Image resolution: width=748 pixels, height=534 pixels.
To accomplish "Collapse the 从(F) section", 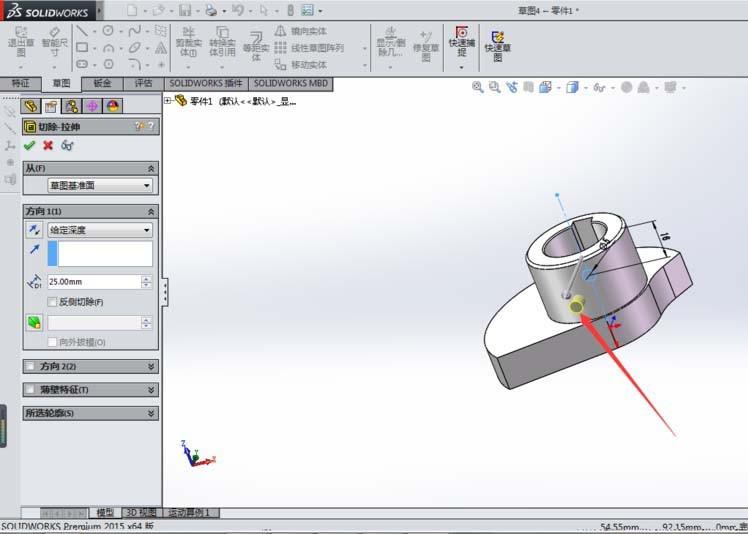I will [151, 168].
